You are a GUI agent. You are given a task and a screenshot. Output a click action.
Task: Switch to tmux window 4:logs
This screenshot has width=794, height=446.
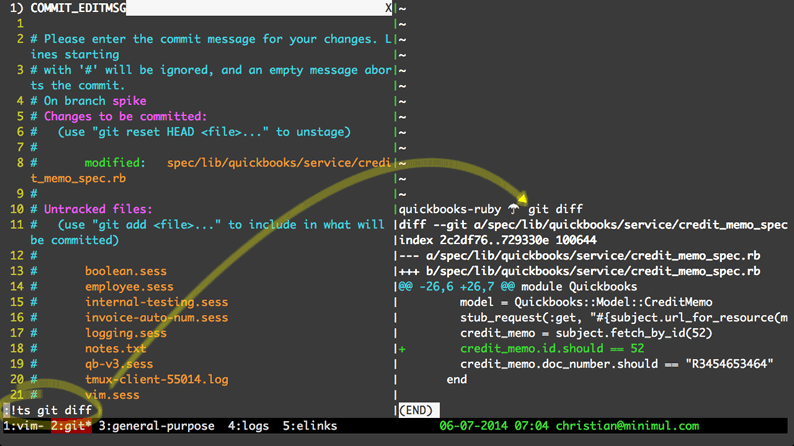(248, 426)
